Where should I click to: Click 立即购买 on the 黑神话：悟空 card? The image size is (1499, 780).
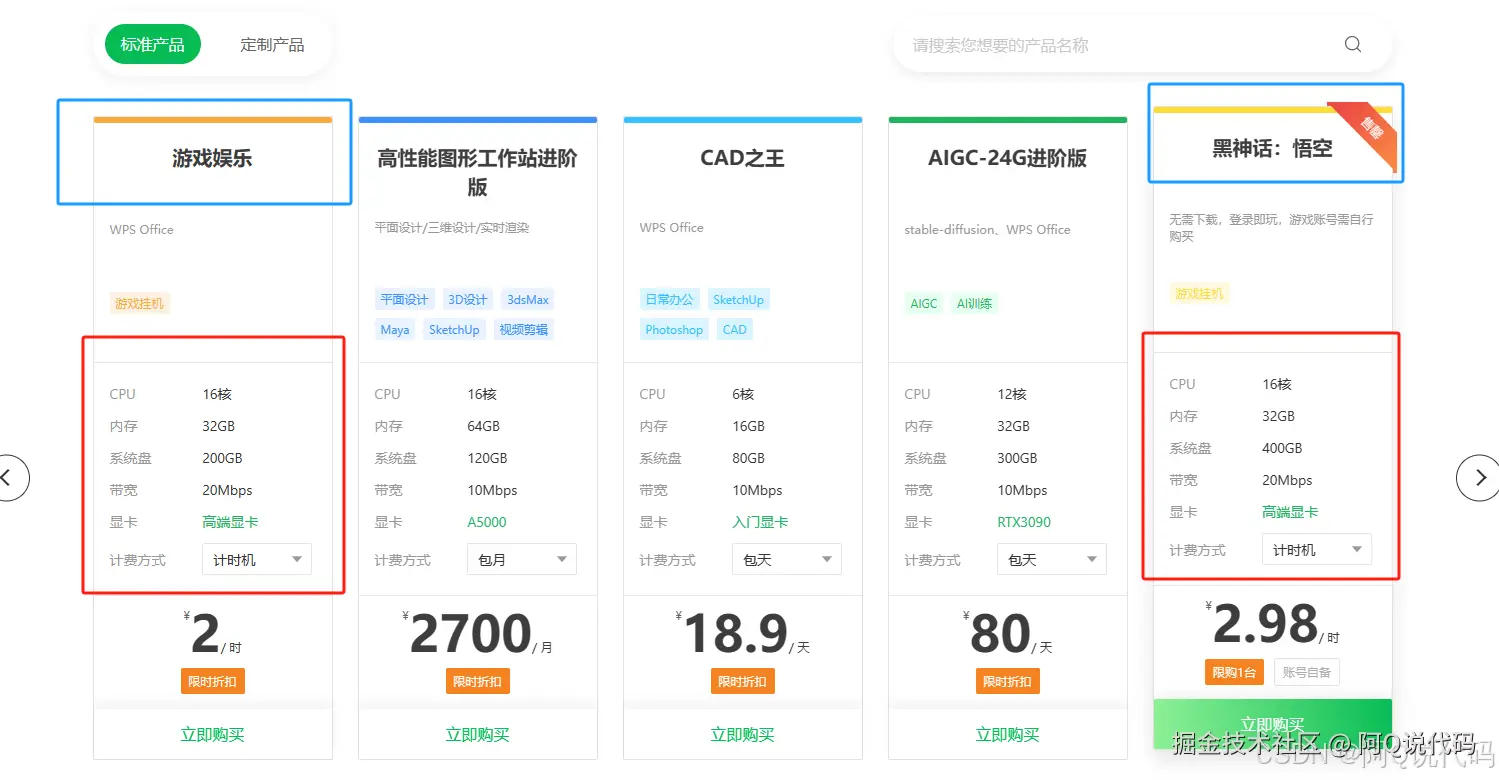(1272, 722)
